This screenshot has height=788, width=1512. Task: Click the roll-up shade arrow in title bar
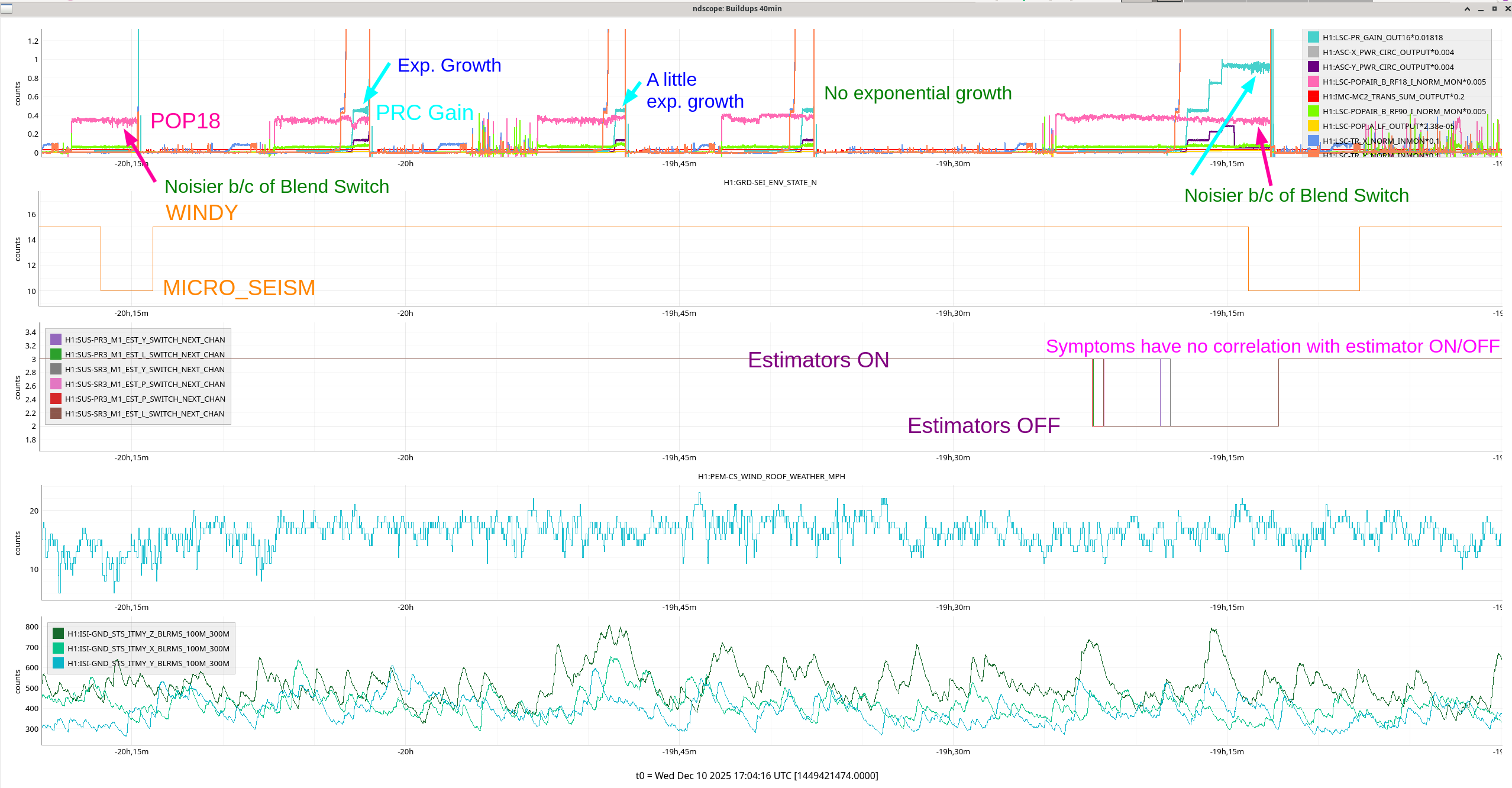click(1467, 9)
